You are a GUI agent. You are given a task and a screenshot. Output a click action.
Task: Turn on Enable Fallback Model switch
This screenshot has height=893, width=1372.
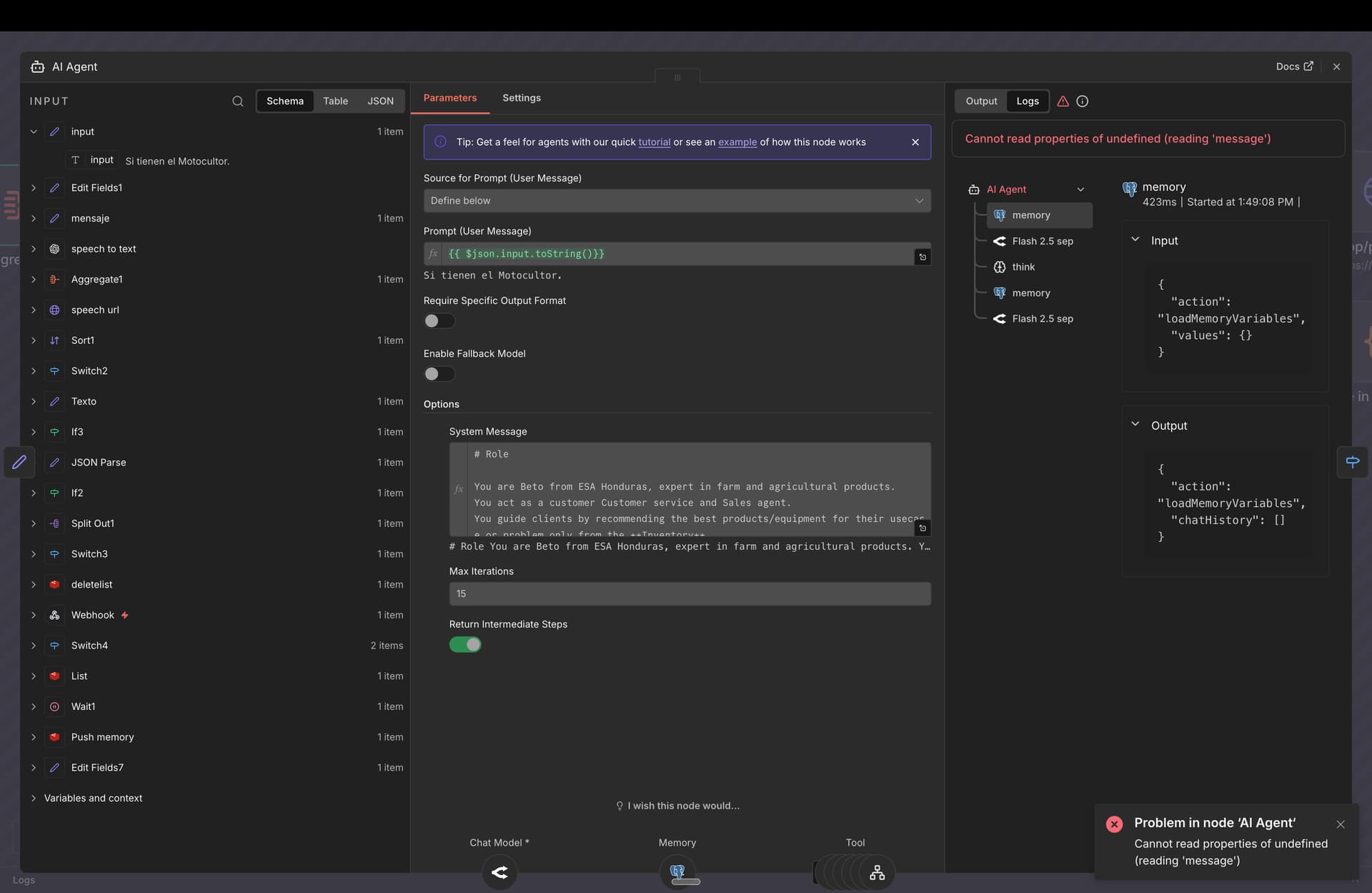439,374
